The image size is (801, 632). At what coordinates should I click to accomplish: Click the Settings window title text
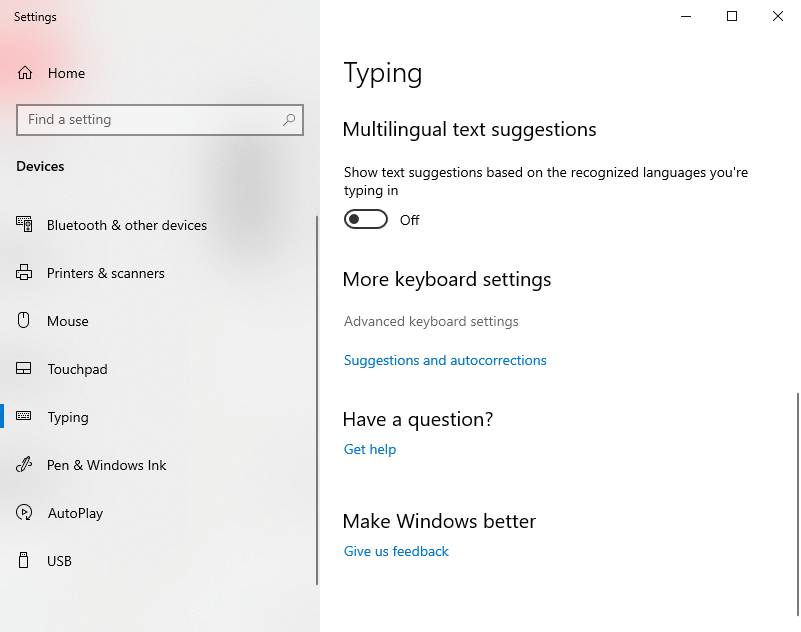click(35, 17)
